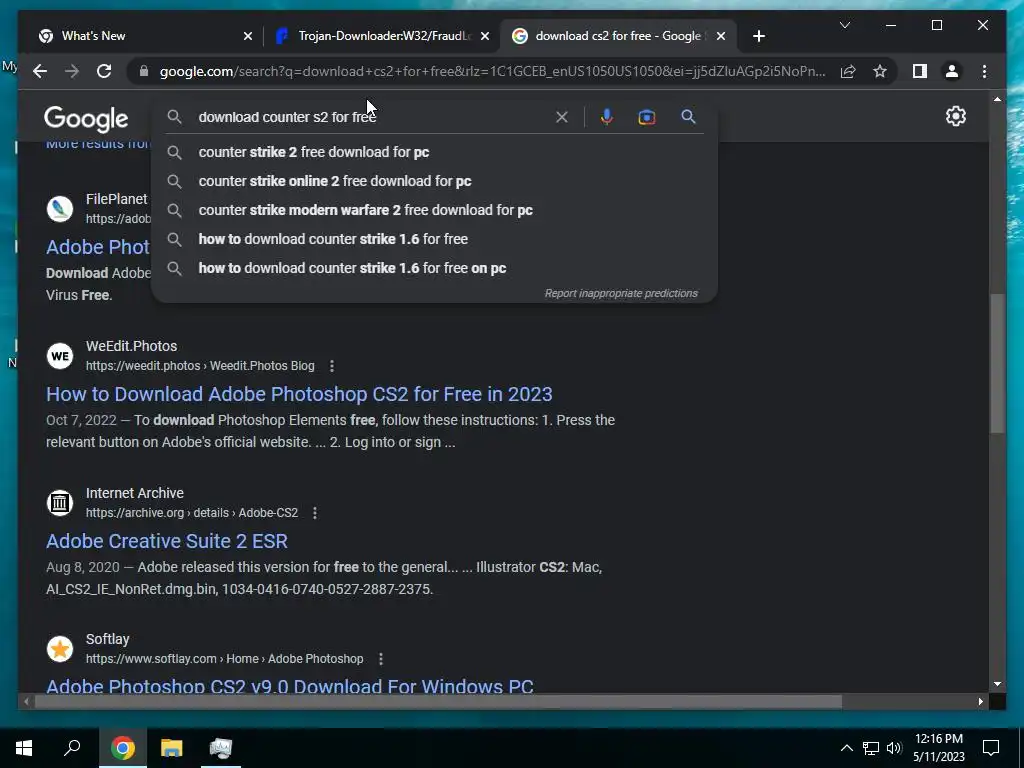Click Chrome icon in the taskbar
This screenshot has height=768, width=1024.
pyautogui.click(x=122, y=748)
